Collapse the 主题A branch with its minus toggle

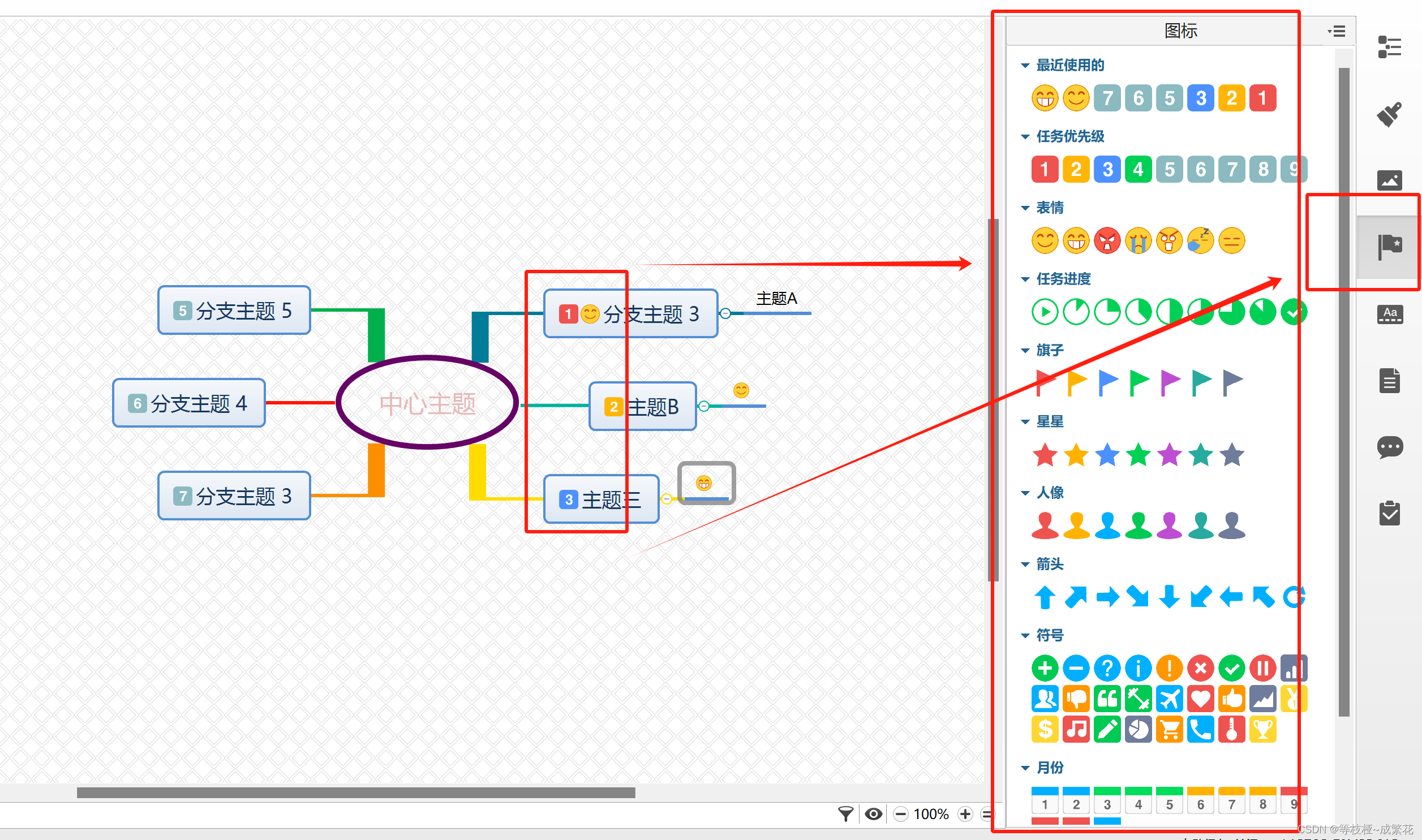coord(727,313)
